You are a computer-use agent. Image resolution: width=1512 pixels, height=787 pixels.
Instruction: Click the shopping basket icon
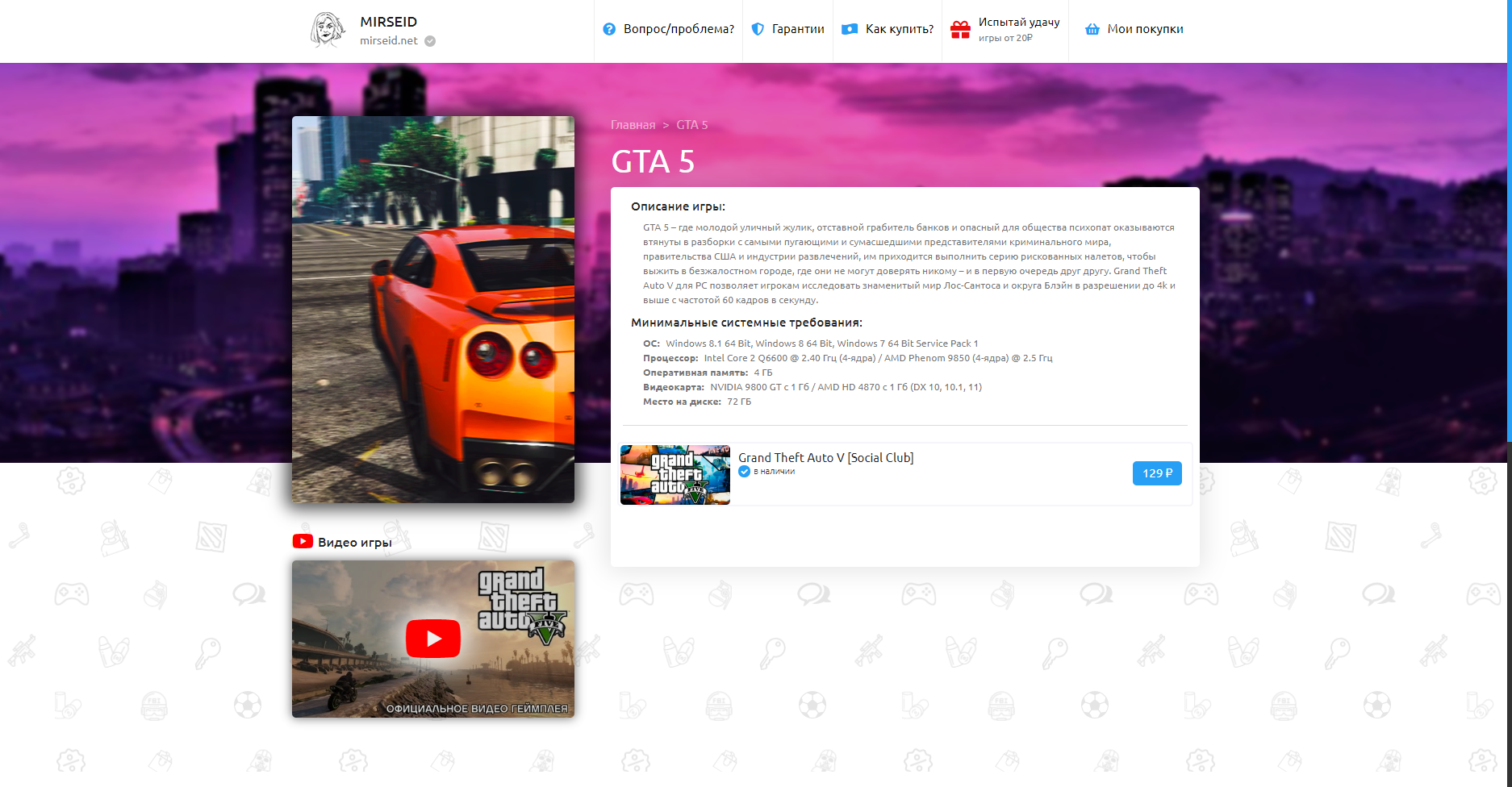pyautogui.click(x=1092, y=29)
